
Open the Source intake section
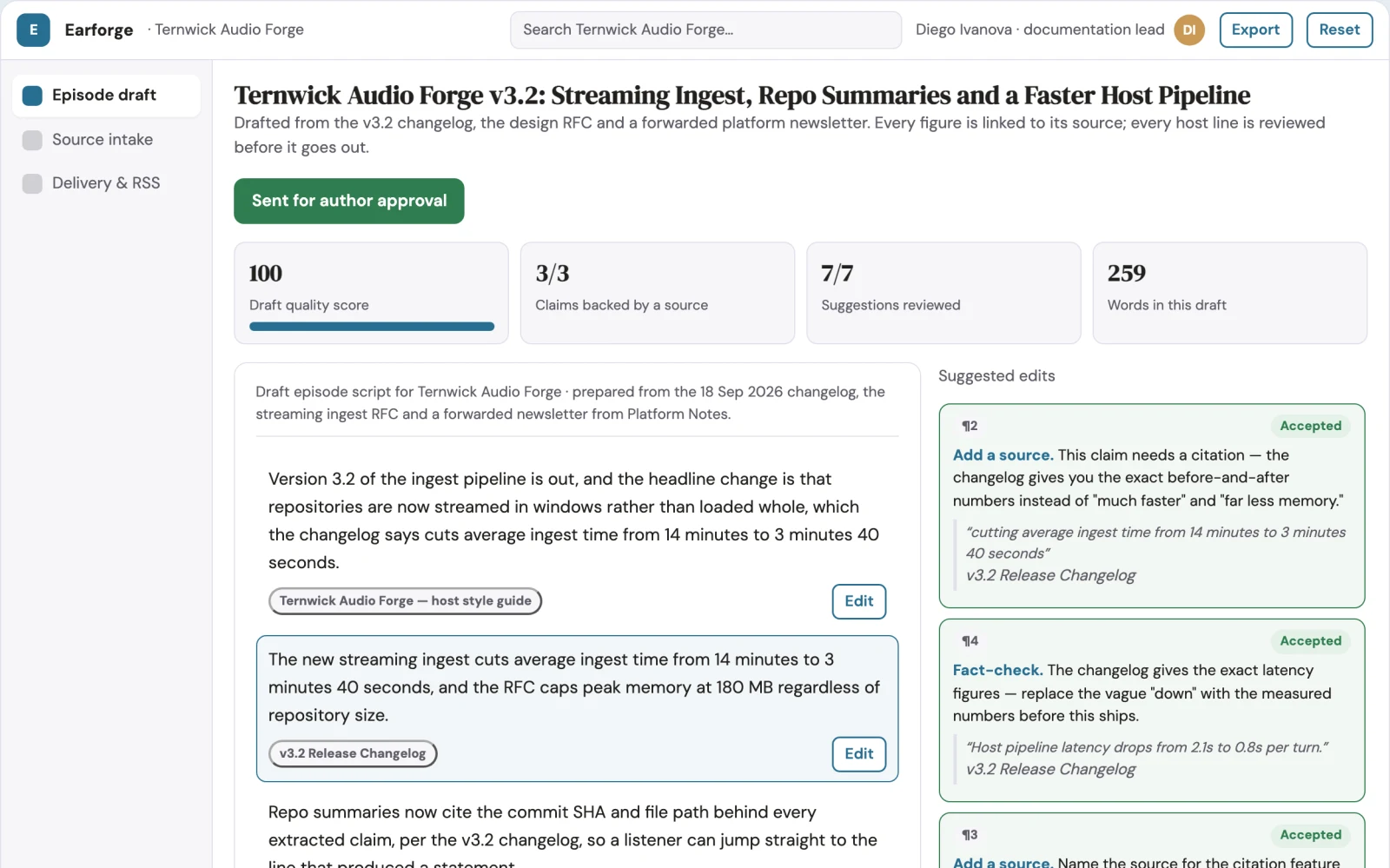click(x=106, y=140)
